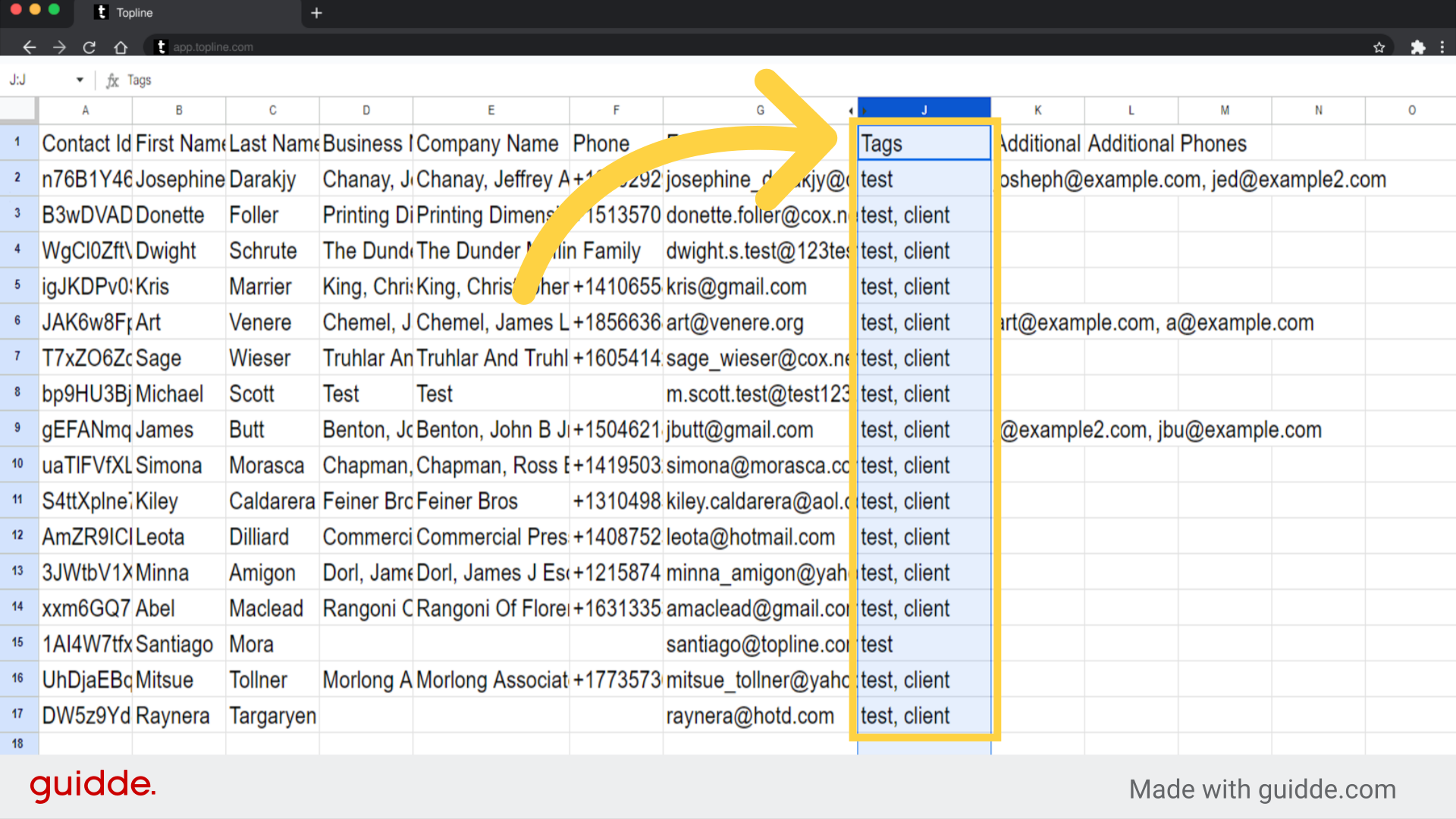
Task: Click the 'Company Name' header cell
Action: point(491,143)
